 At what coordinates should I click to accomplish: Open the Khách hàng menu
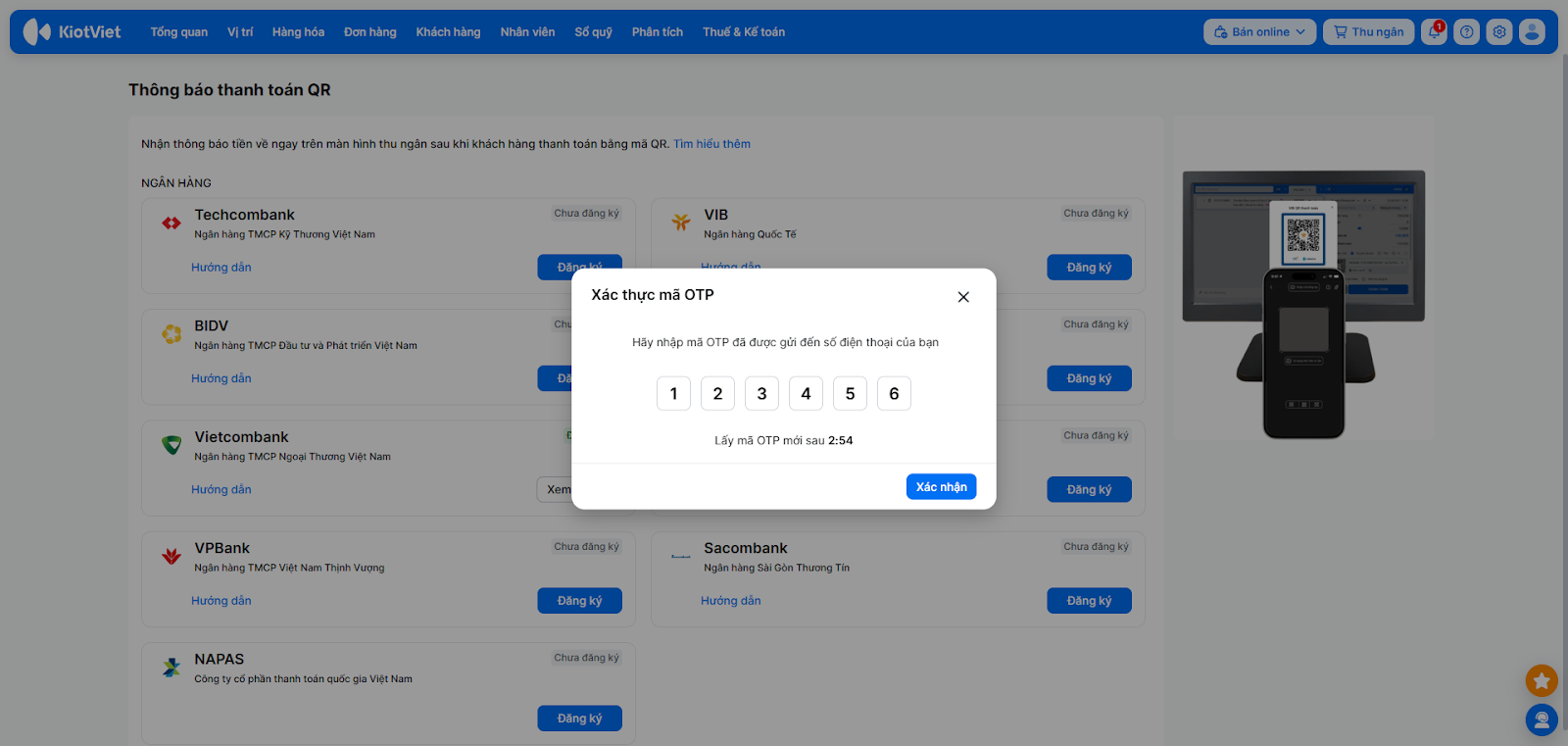[448, 32]
